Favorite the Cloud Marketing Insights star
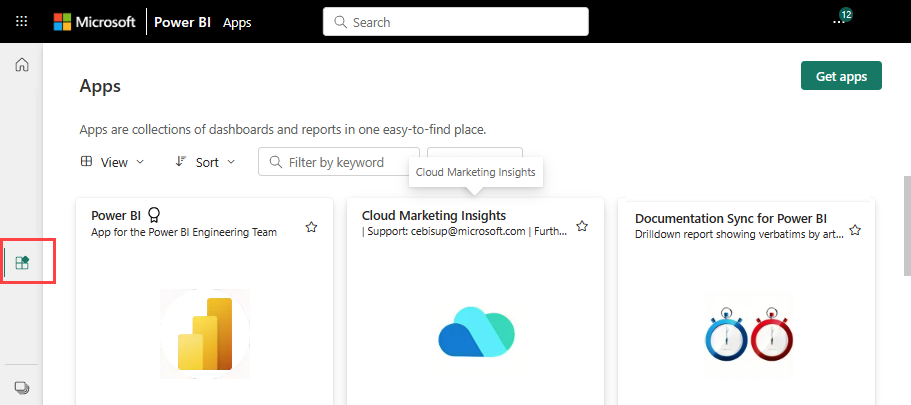911x405 pixels. tap(582, 226)
